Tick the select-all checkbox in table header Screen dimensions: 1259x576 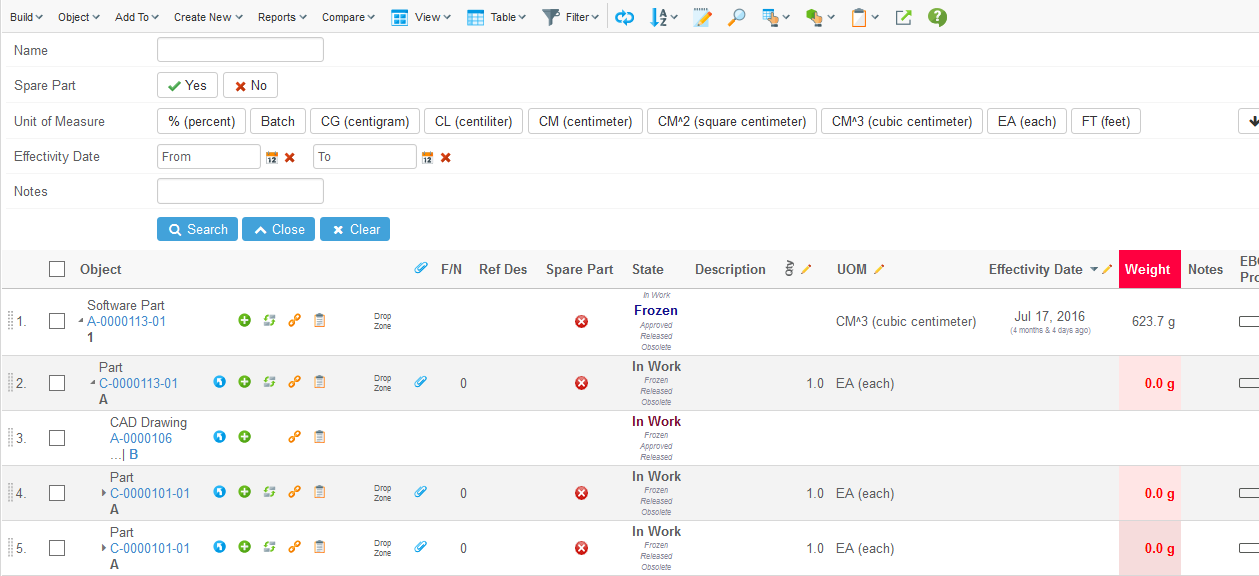click(x=57, y=269)
